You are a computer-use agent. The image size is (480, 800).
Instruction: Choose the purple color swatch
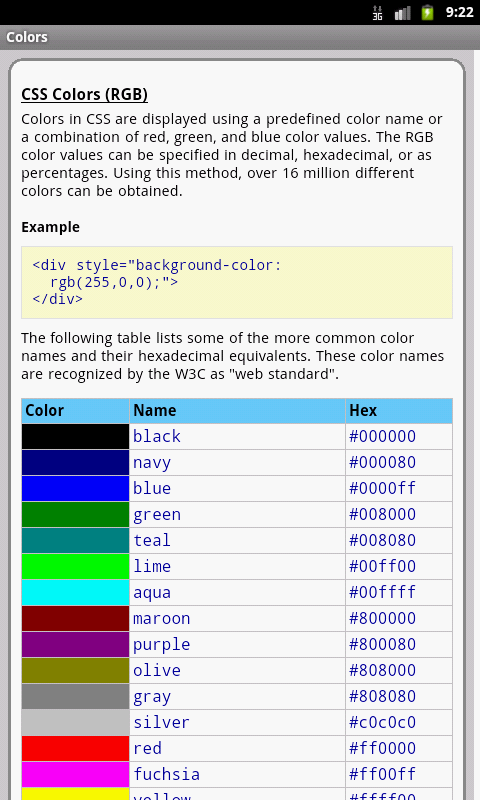point(75,644)
